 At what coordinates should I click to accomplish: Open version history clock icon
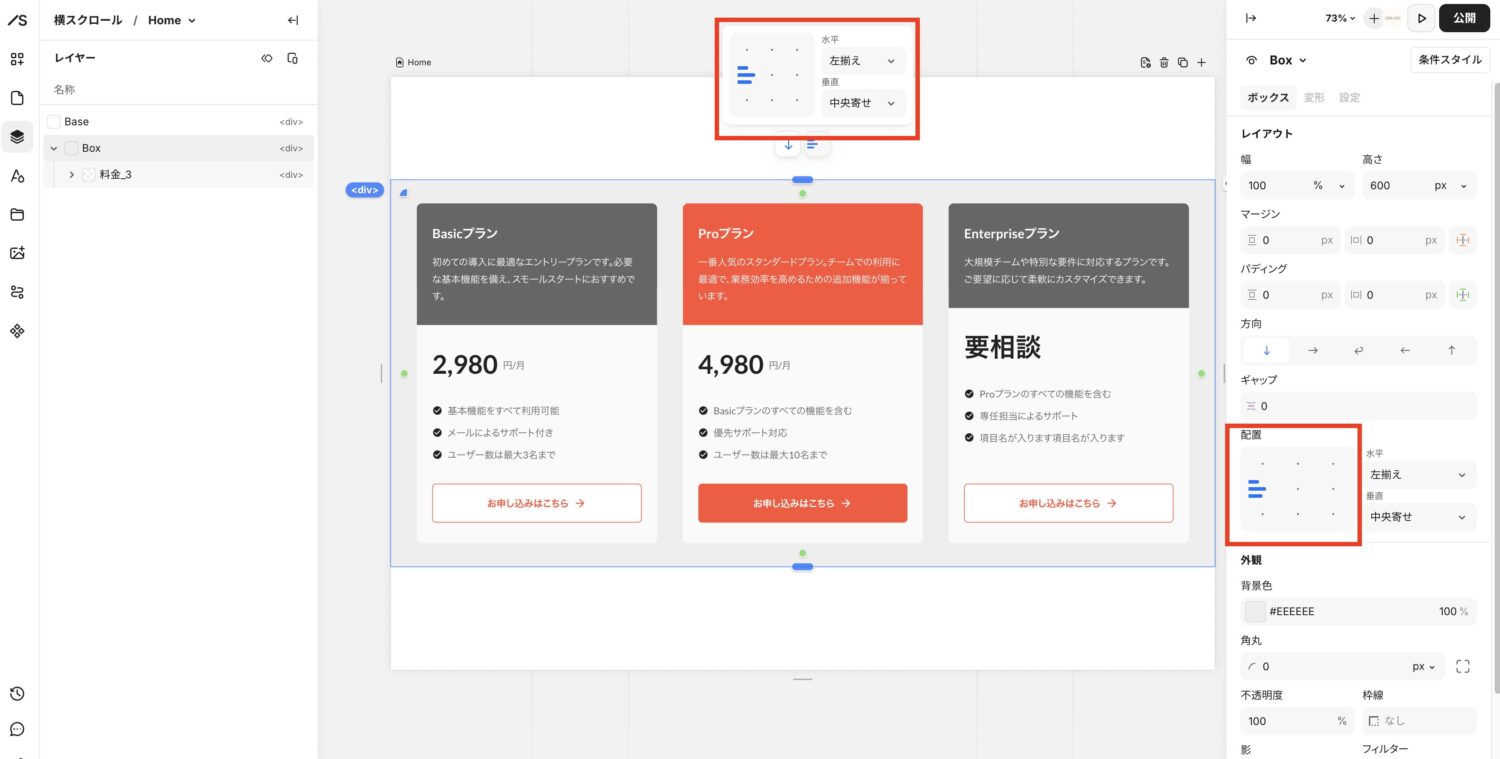pos(17,694)
